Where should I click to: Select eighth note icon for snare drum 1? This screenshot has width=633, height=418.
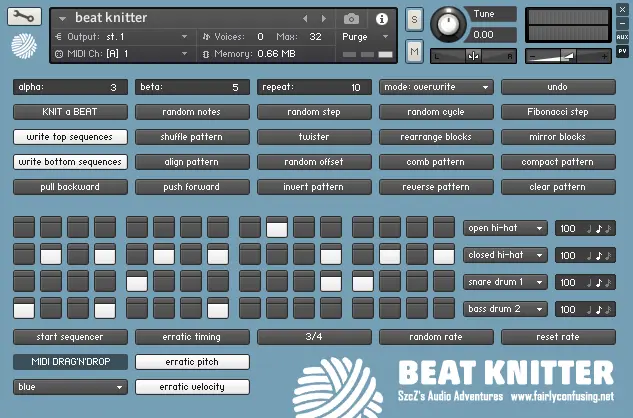(x=599, y=283)
